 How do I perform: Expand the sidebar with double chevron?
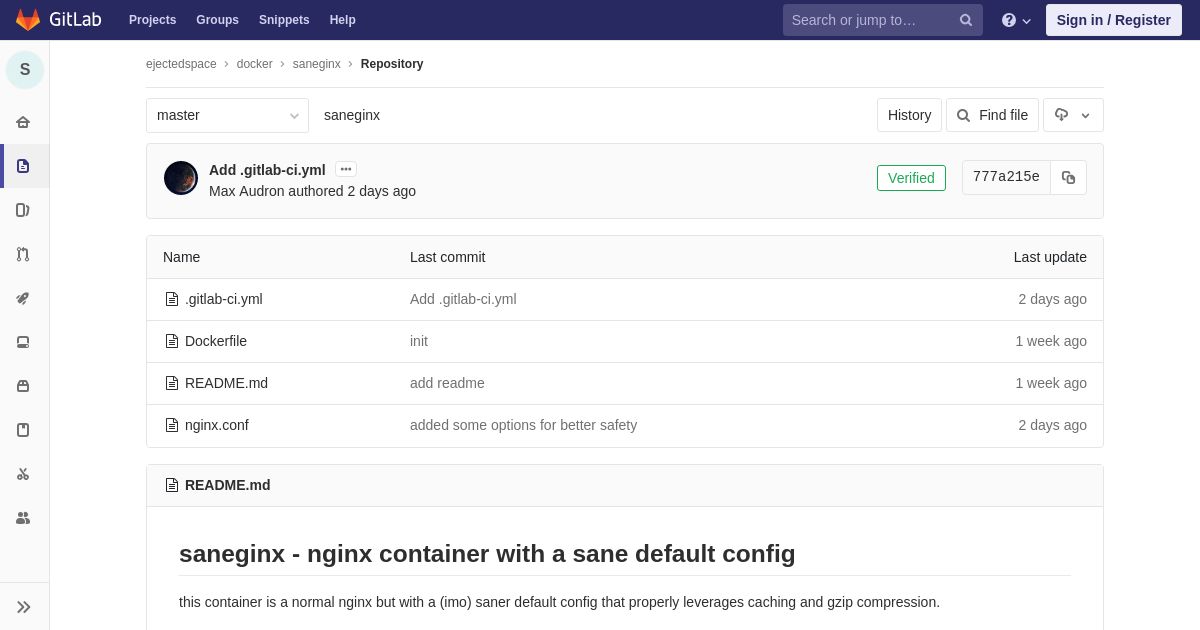pyautogui.click(x=24, y=607)
